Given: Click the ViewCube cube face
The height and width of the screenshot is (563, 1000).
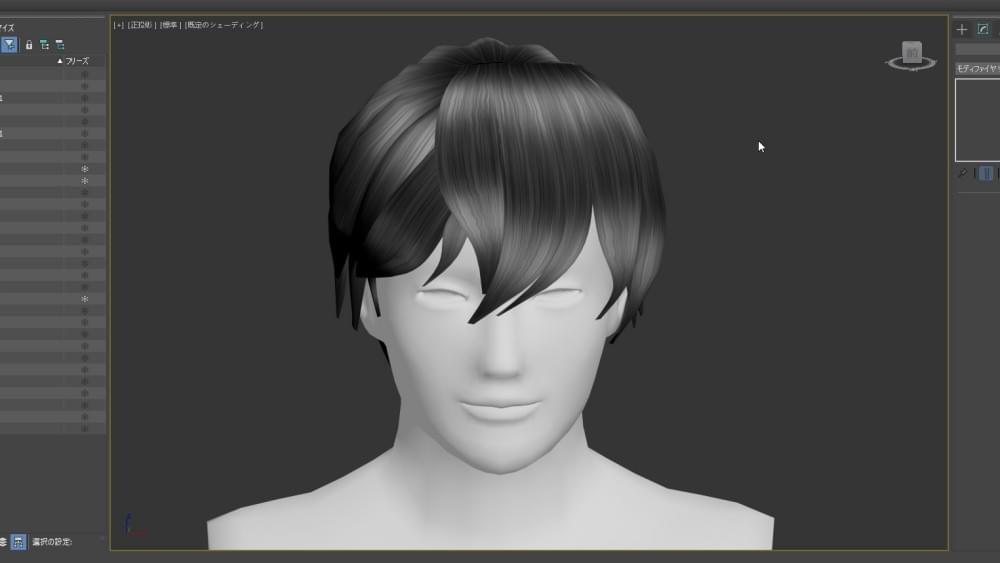Looking at the screenshot, I should (911, 51).
